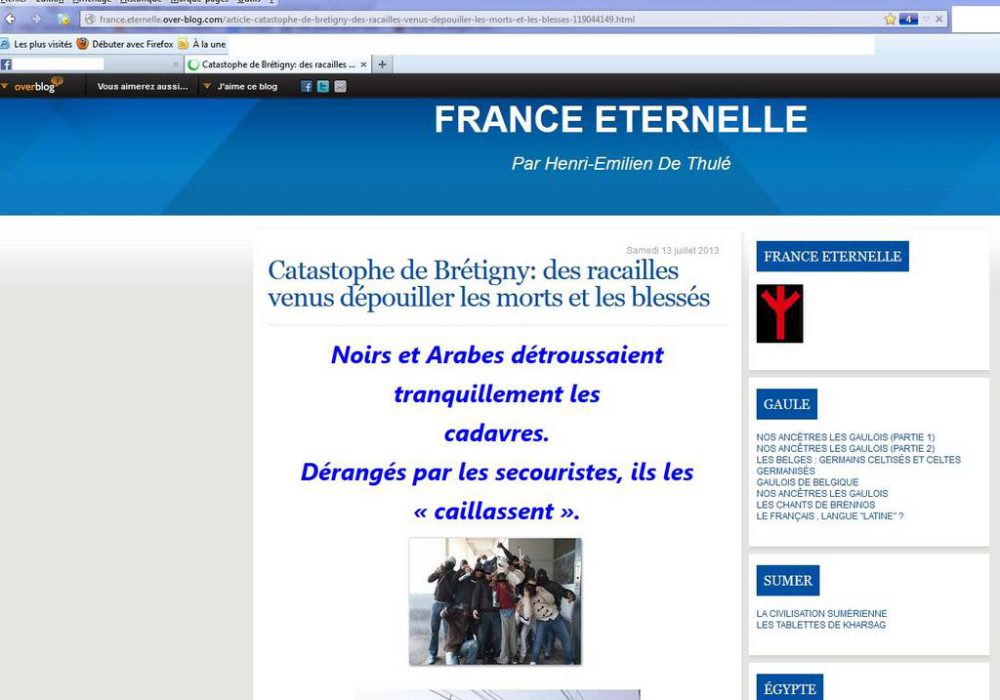Open the blue badge showing 4

click(x=908, y=19)
